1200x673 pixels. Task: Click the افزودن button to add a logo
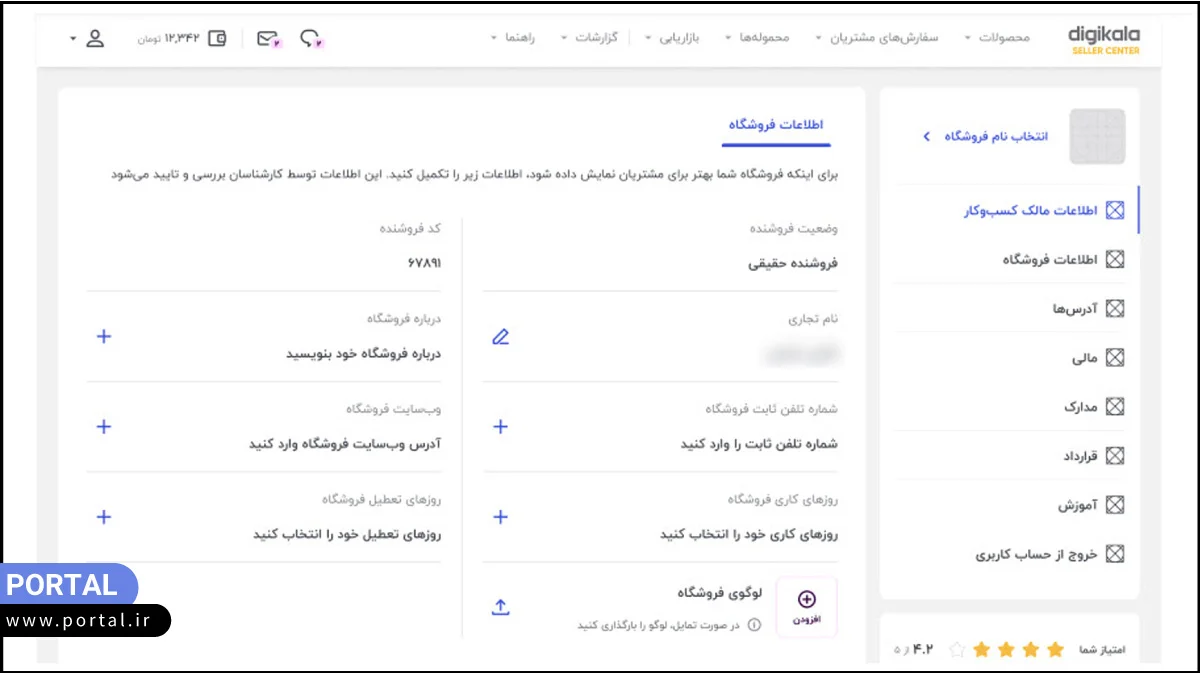pyautogui.click(x=806, y=606)
